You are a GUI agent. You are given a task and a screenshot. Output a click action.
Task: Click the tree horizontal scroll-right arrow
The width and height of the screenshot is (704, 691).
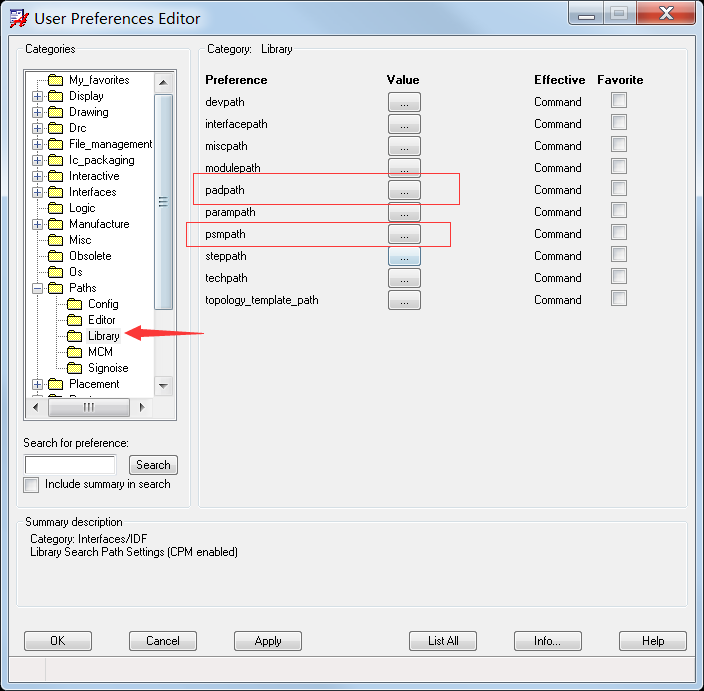pyautogui.click(x=142, y=407)
